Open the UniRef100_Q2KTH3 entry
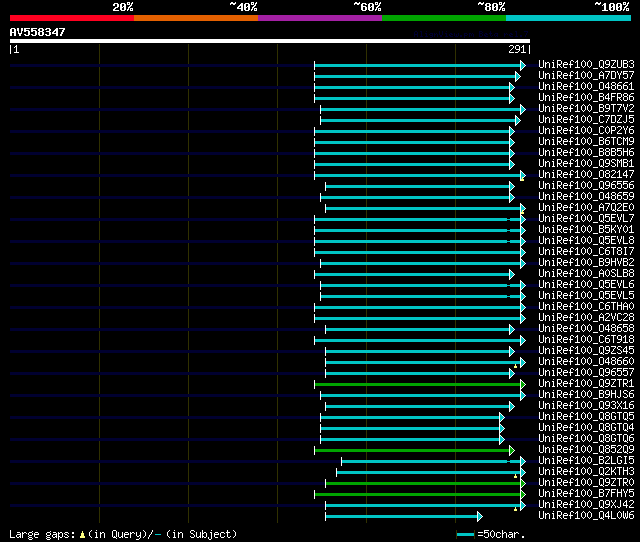The image size is (640, 542). (x=586, y=472)
